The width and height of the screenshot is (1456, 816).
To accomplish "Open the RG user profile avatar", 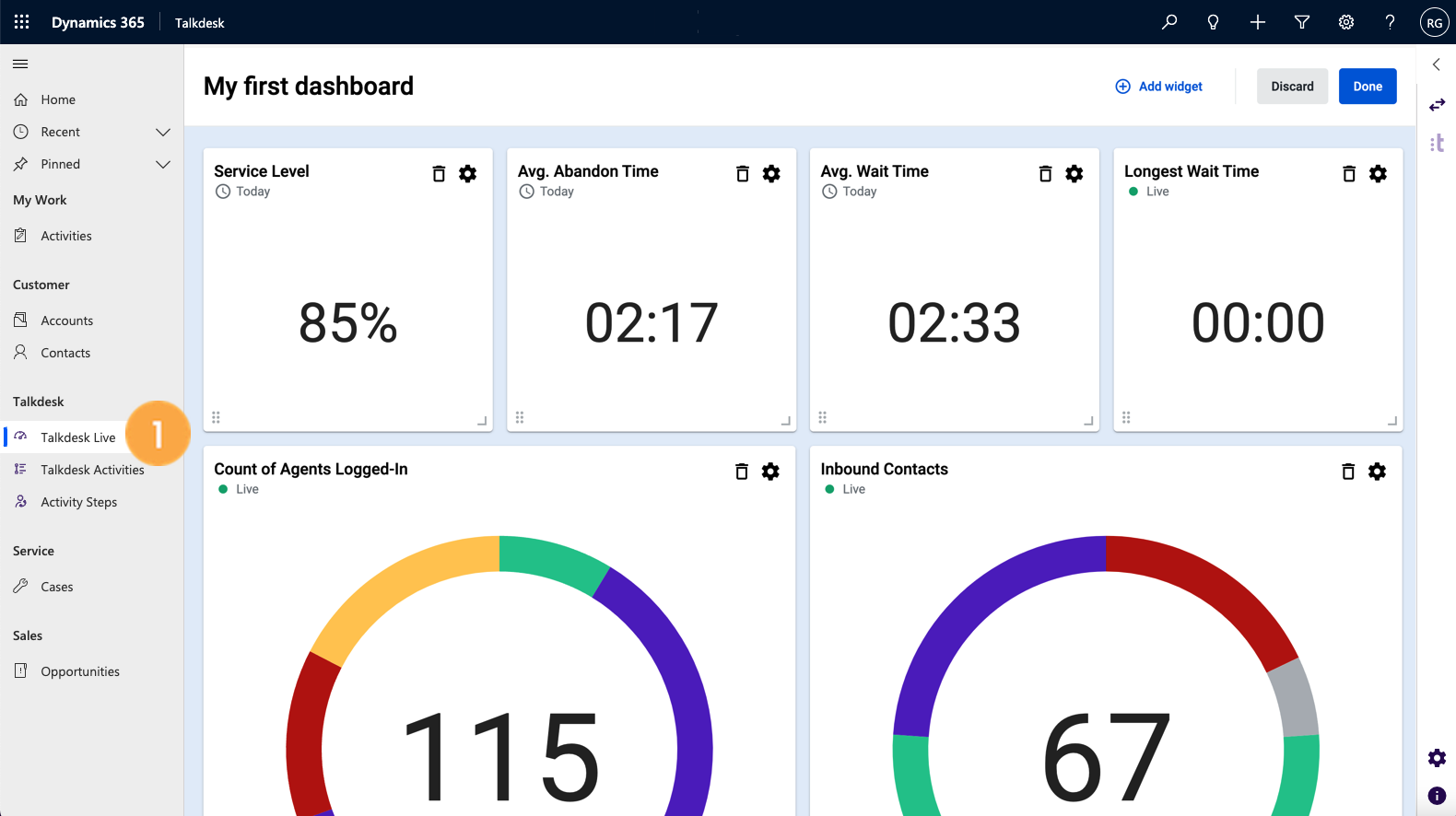I will pos(1435,22).
